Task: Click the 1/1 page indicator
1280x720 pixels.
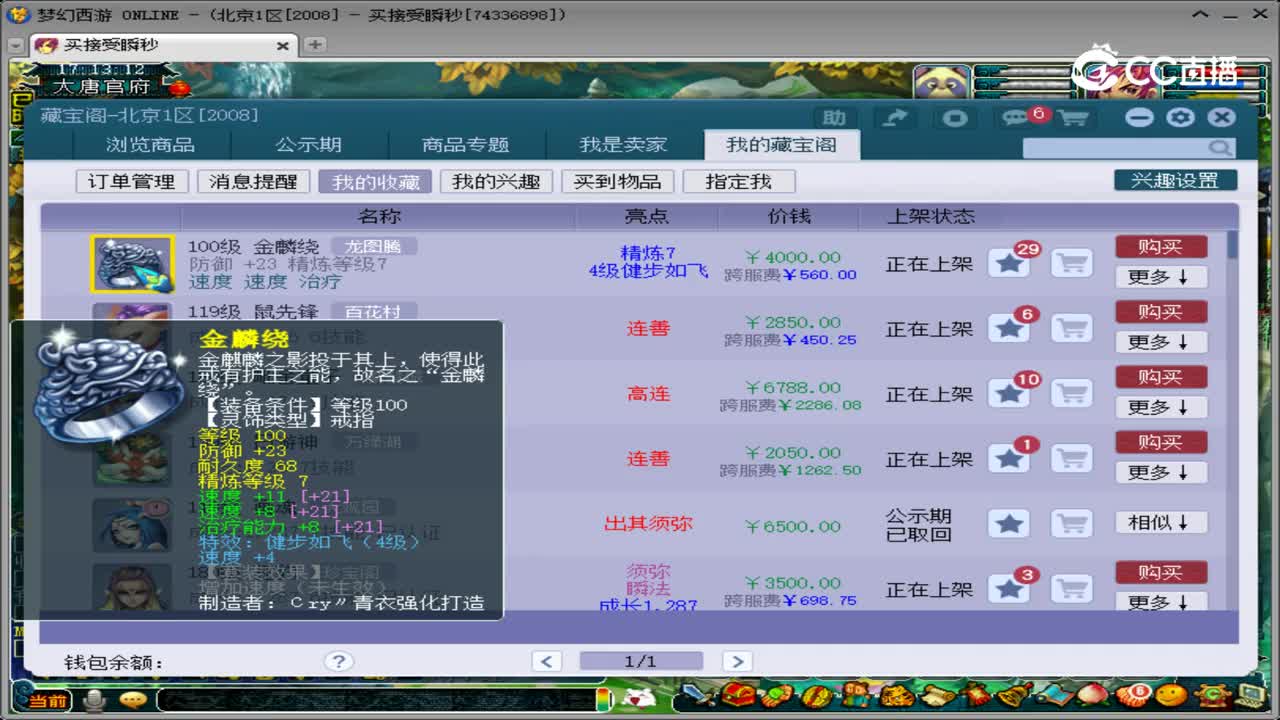Action: pos(640,661)
